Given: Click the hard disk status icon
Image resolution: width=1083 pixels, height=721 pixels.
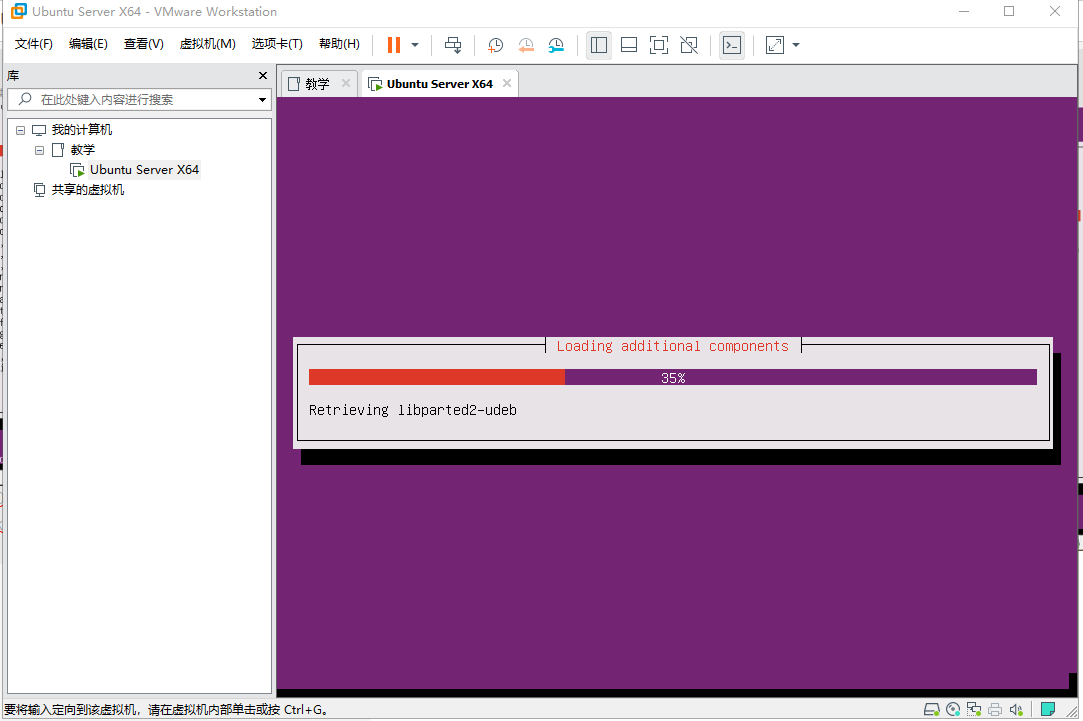Looking at the screenshot, I should [x=932, y=709].
